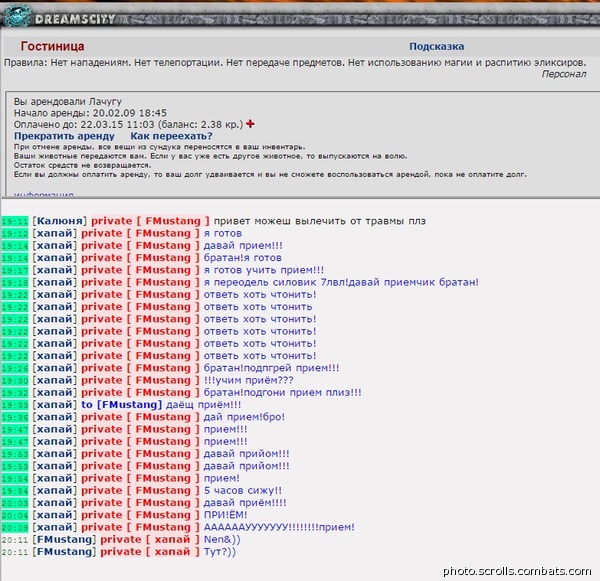600x581 pixels.
Task: Click 'private [ FMustang ]' in the 'прием!' row
Action: 140,478
